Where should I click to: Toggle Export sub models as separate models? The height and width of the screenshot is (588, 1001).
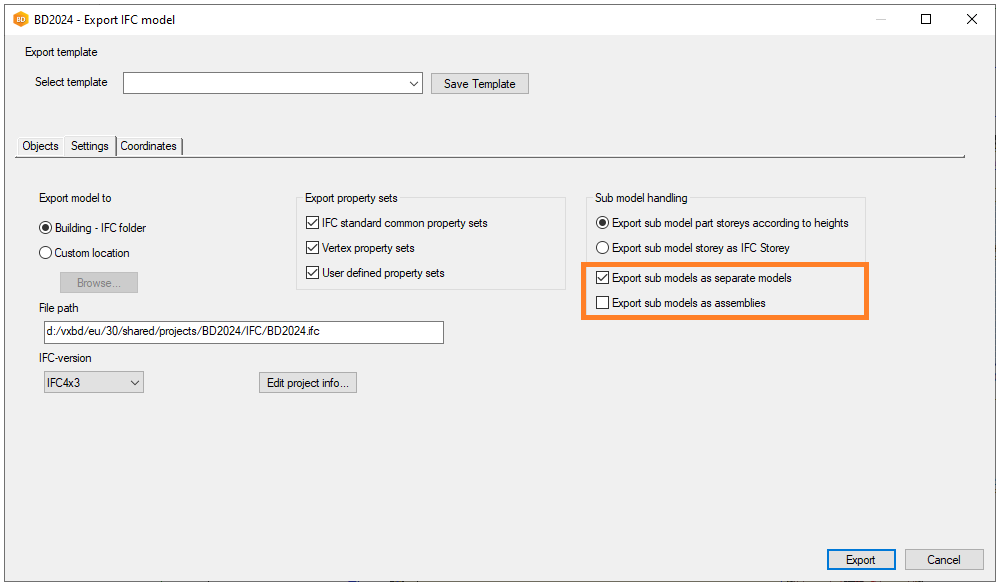pyautogui.click(x=602, y=278)
